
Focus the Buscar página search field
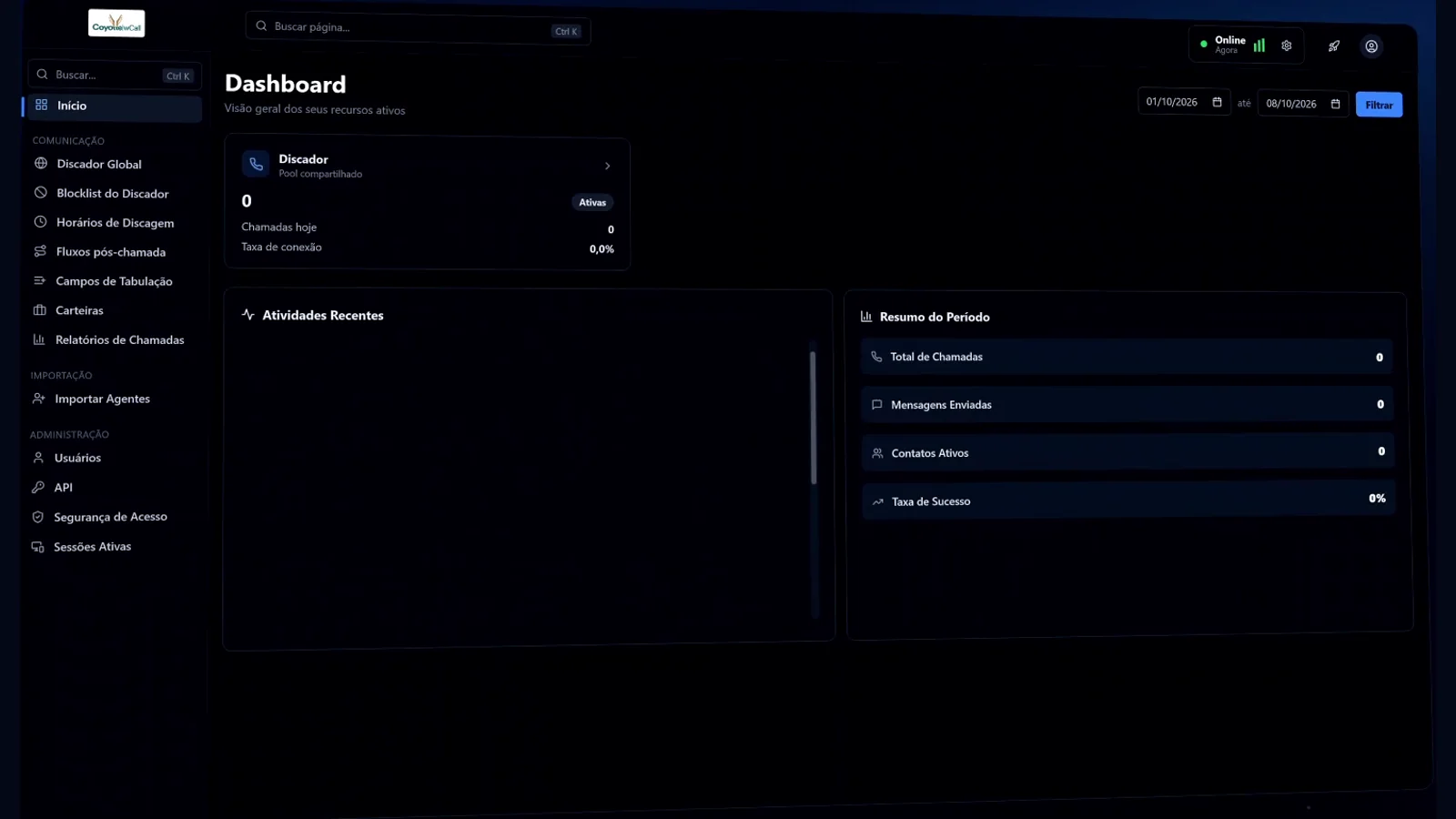418,28
